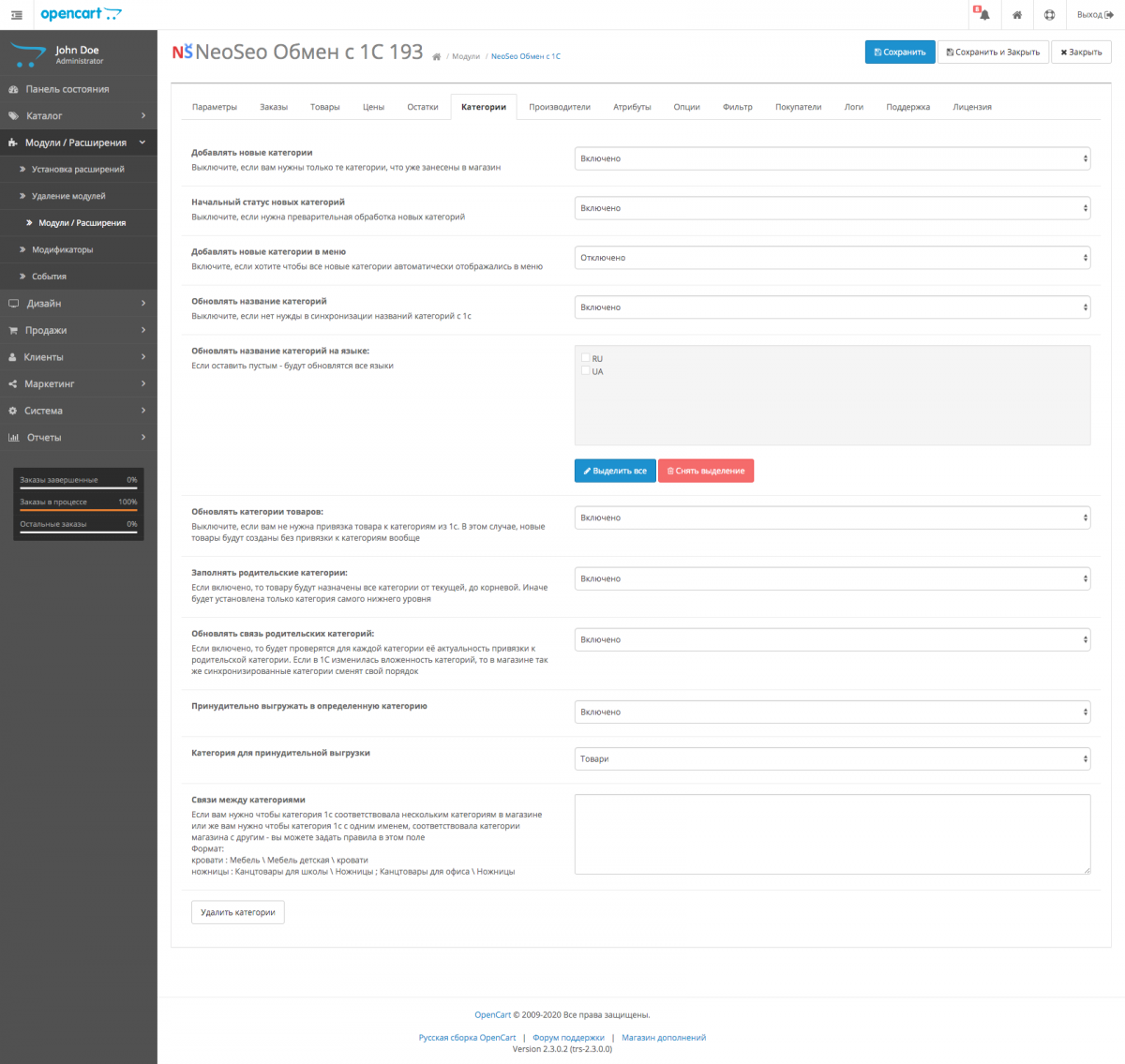Expand the Каталог sidebar menu
The image size is (1125, 1064).
[x=79, y=116]
